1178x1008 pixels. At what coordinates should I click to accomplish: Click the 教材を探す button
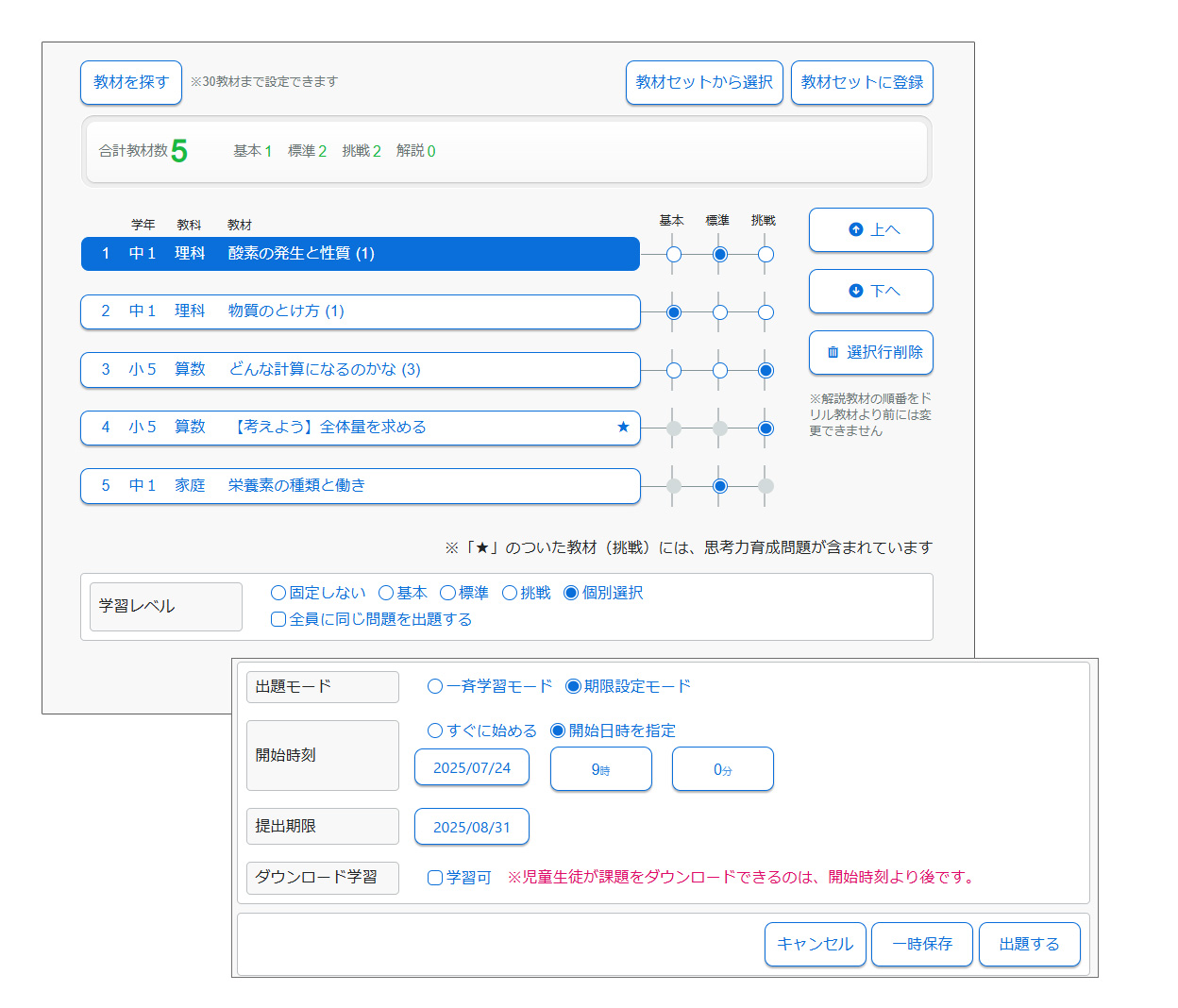point(130,83)
